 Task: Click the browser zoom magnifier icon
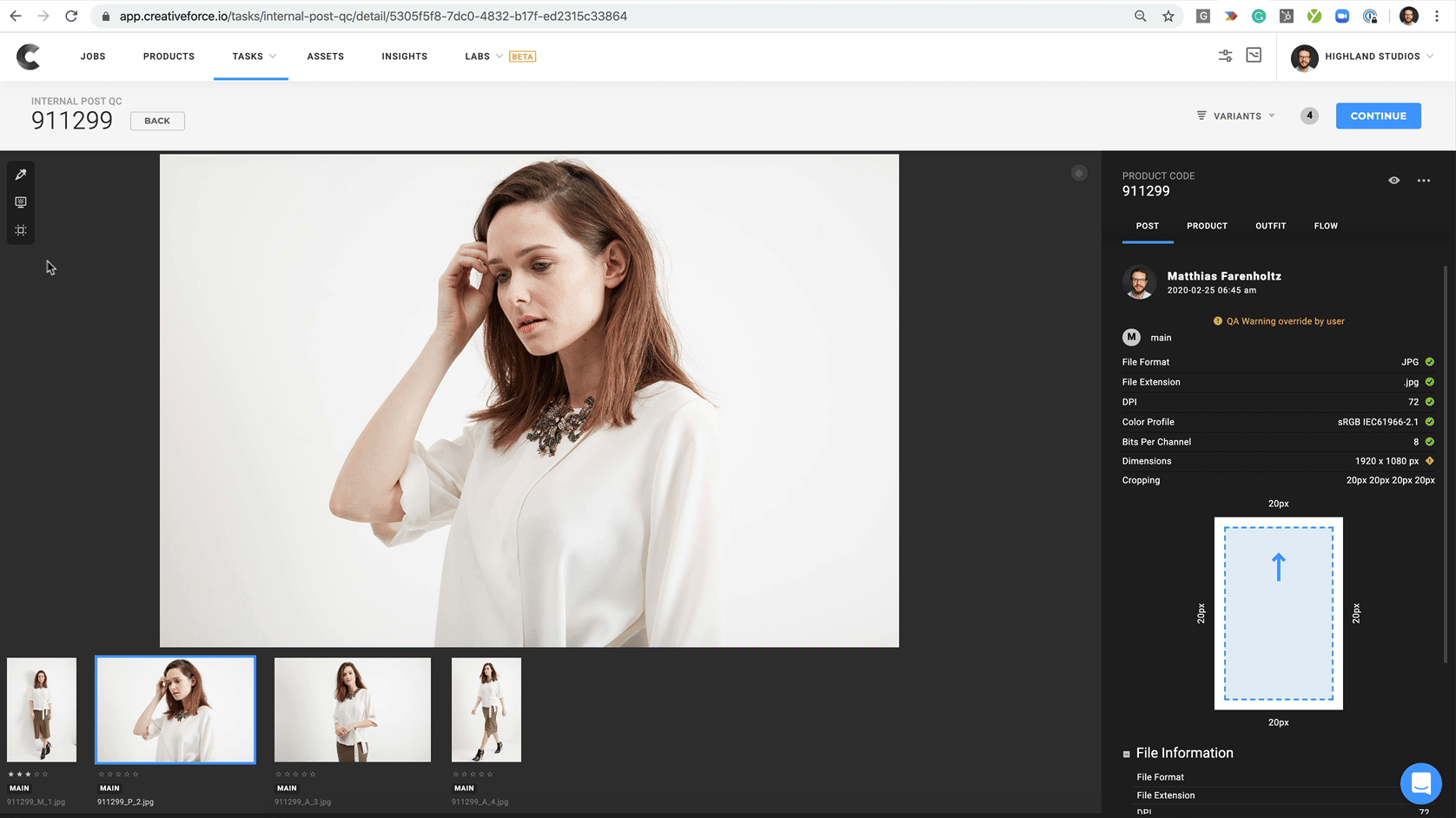point(1141,16)
